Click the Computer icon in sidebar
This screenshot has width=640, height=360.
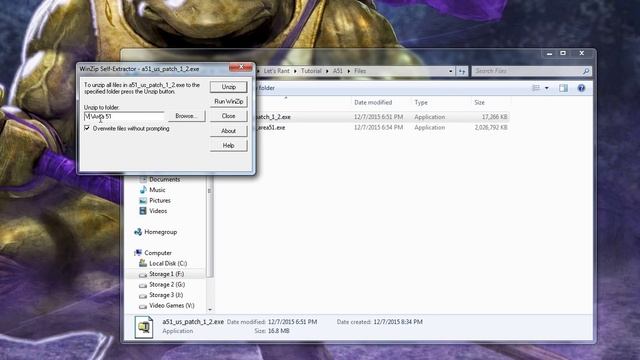(138, 253)
